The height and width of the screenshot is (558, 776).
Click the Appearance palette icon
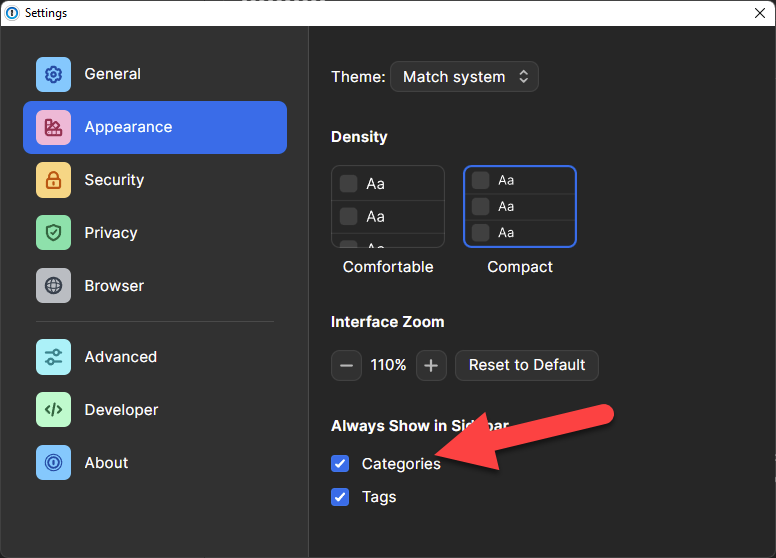53,127
